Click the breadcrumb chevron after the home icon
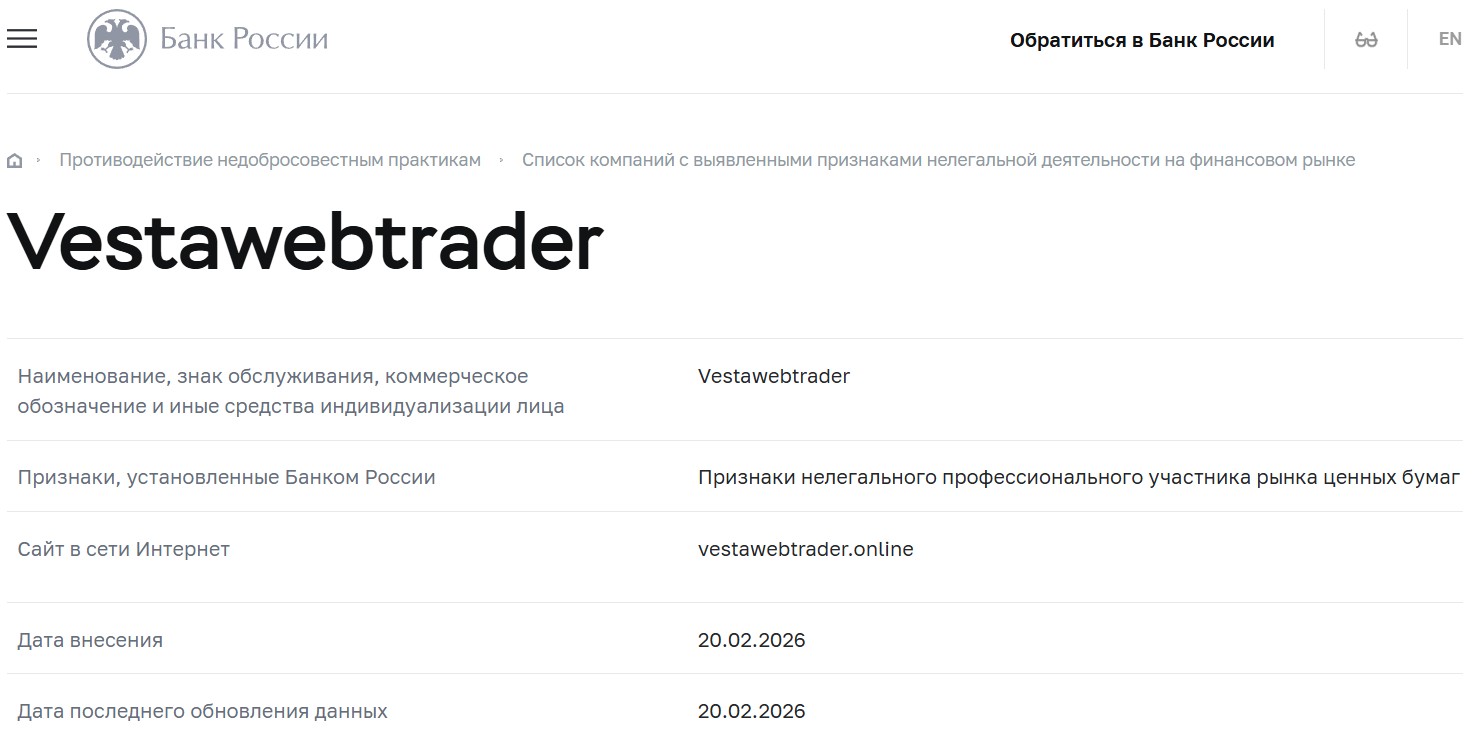Image resolution: width=1463 pixels, height=743 pixels. click(38, 159)
